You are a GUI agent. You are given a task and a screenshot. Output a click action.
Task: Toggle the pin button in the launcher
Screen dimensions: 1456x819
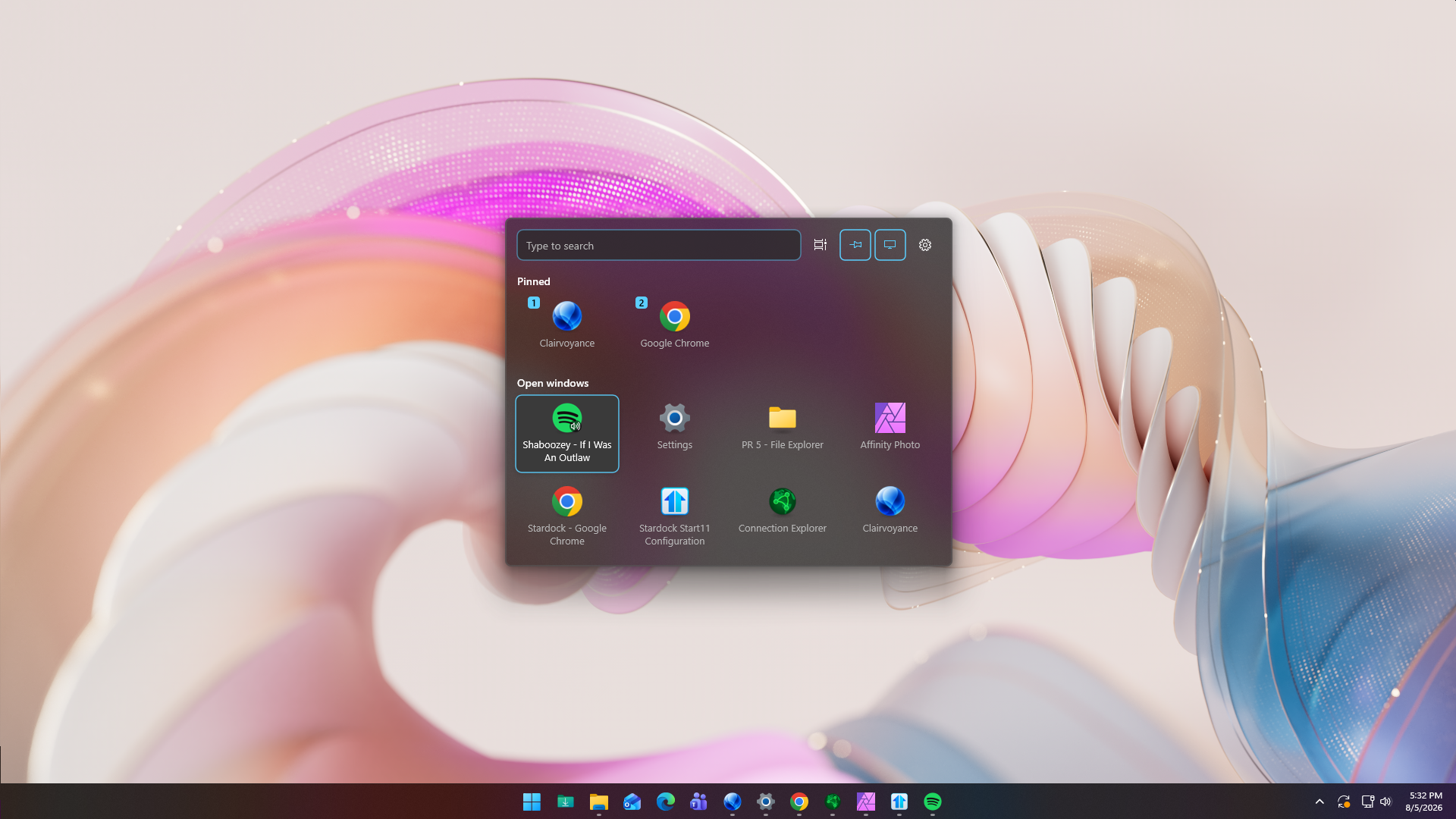[855, 245]
